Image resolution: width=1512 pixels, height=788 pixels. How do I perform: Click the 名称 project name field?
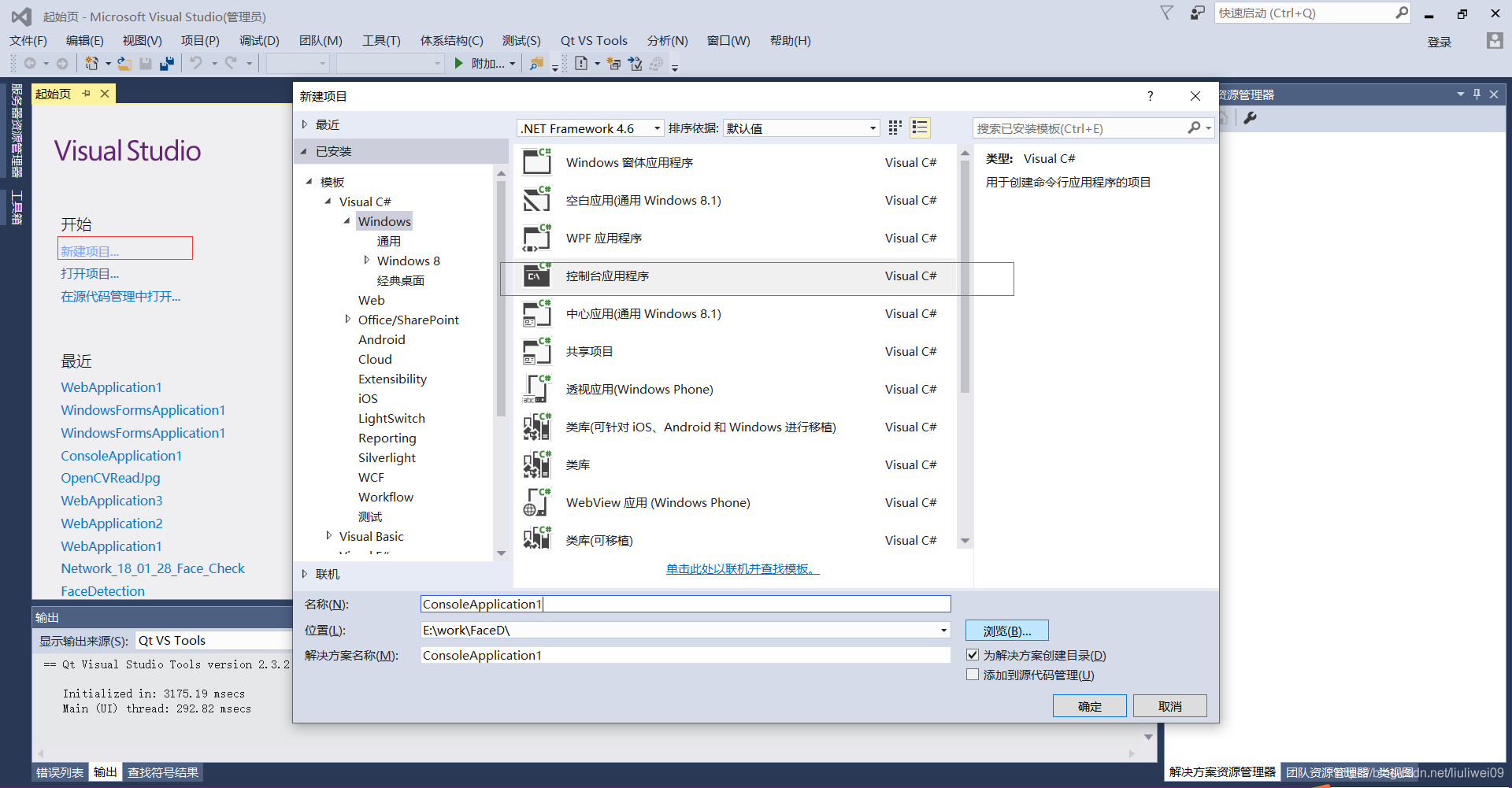pos(685,604)
